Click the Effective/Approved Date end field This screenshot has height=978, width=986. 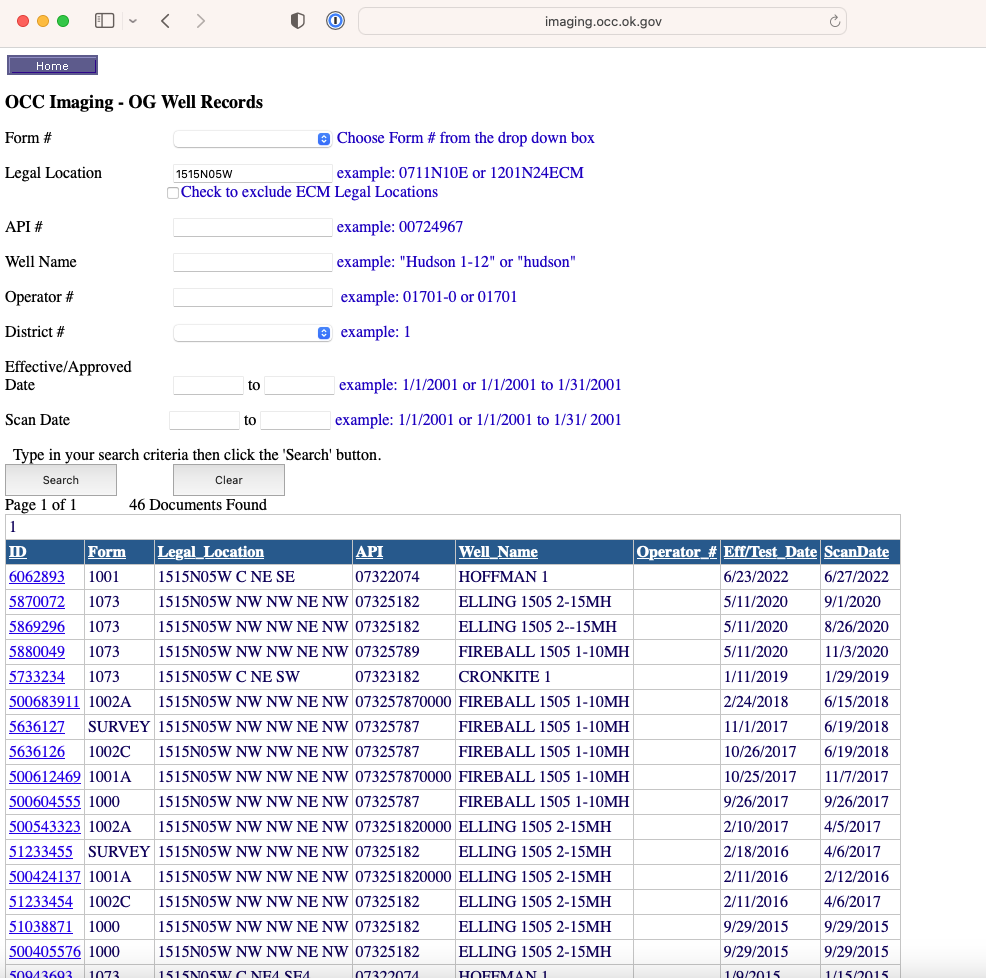[x=299, y=385]
